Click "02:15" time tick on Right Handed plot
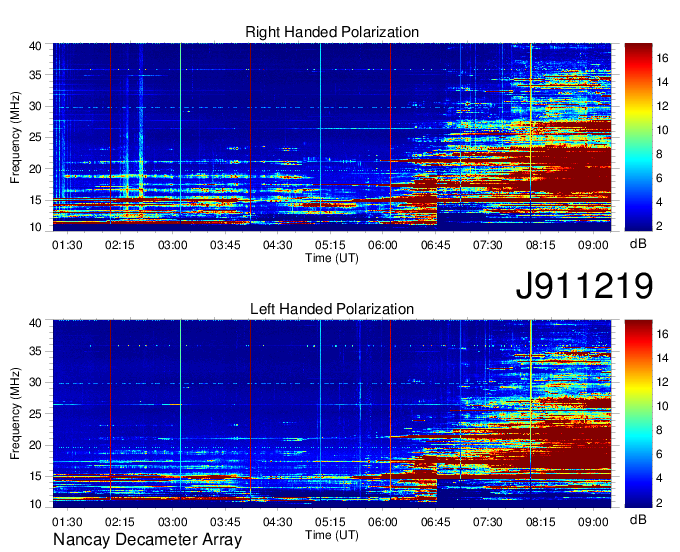The image size is (680, 552). click(120, 245)
